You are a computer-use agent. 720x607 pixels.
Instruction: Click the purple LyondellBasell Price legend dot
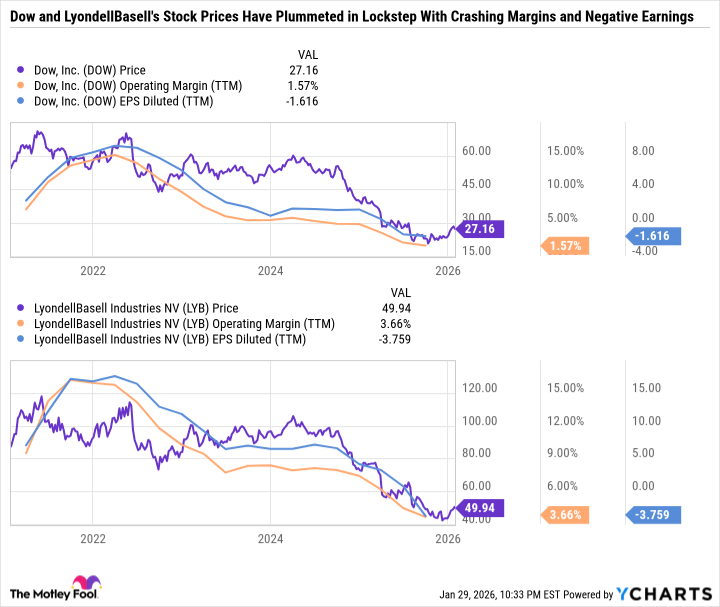coord(22,308)
